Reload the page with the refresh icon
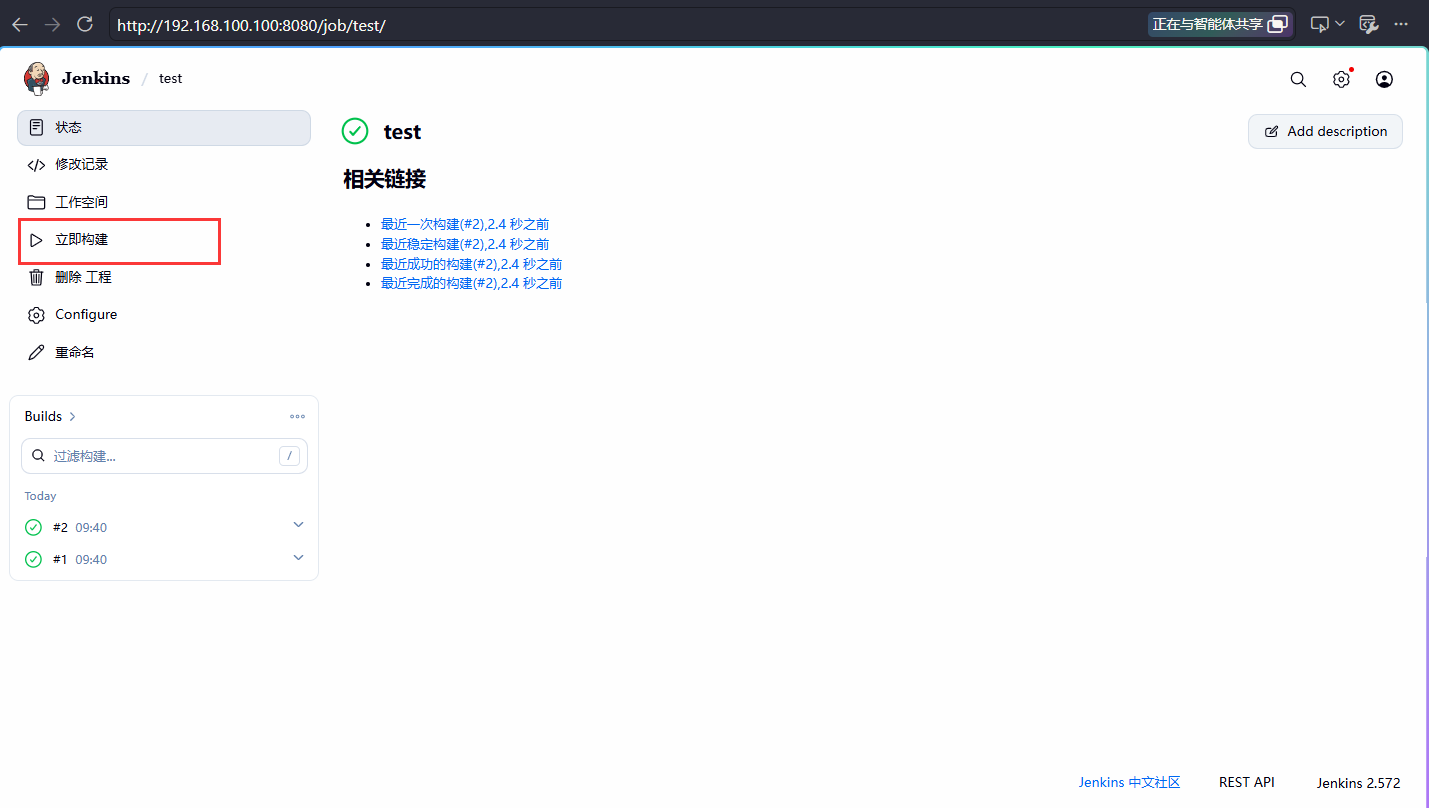 click(85, 25)
